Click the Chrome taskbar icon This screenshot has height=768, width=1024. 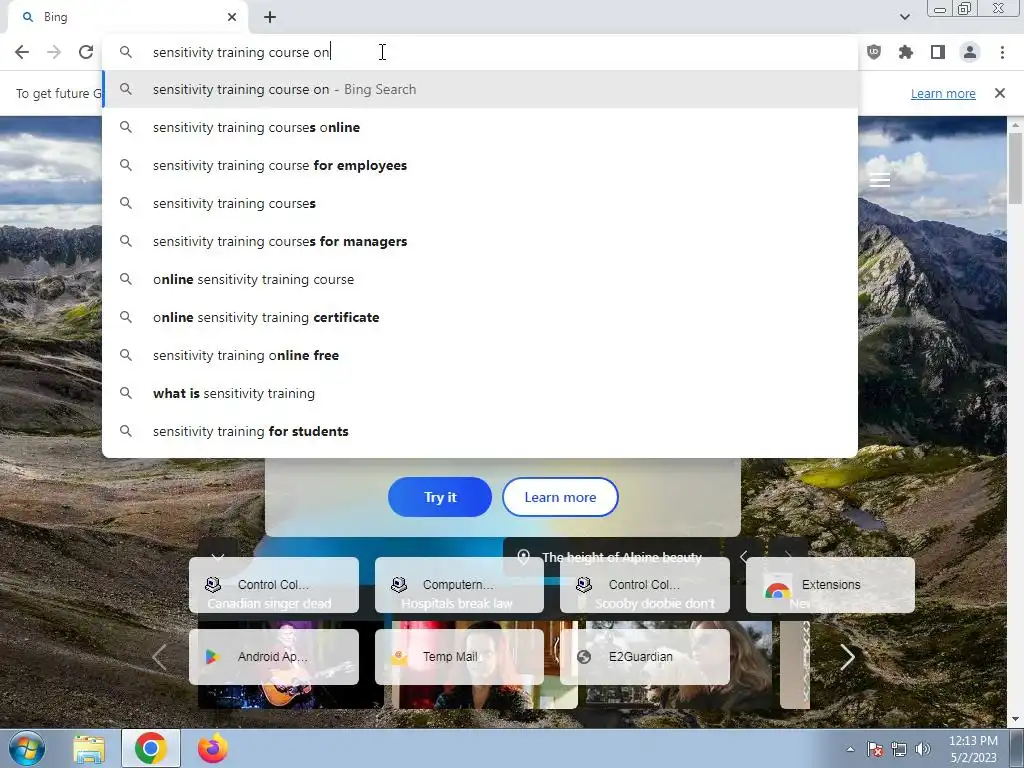coord(150,748)
